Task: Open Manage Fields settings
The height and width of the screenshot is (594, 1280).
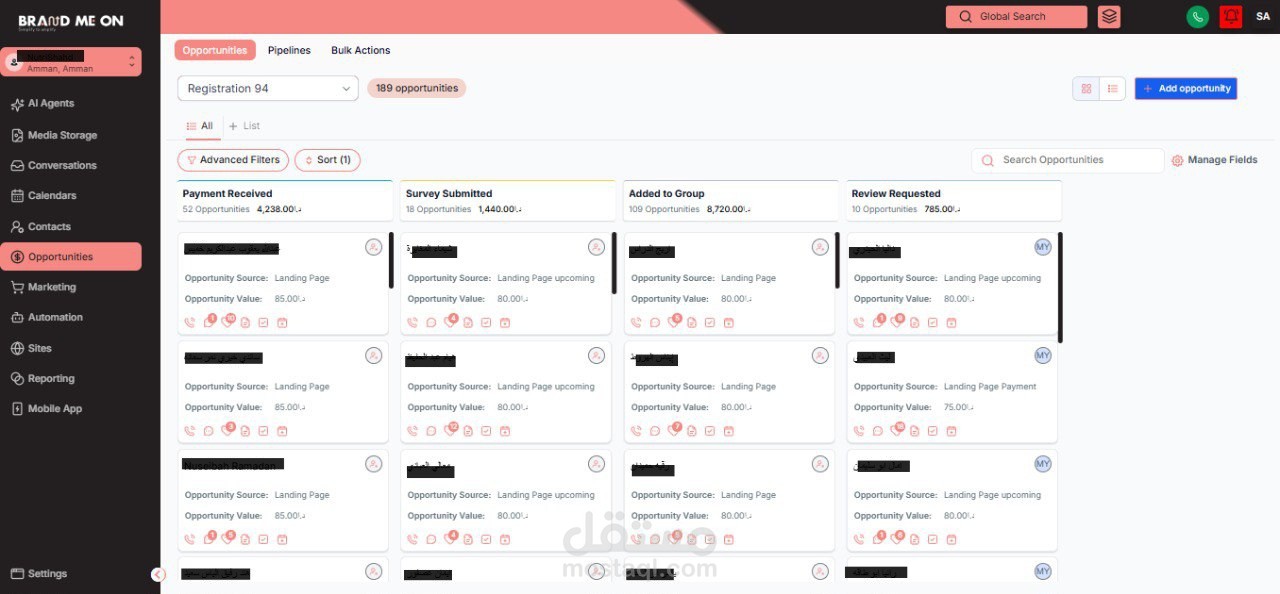Action: click(1214, 160)
